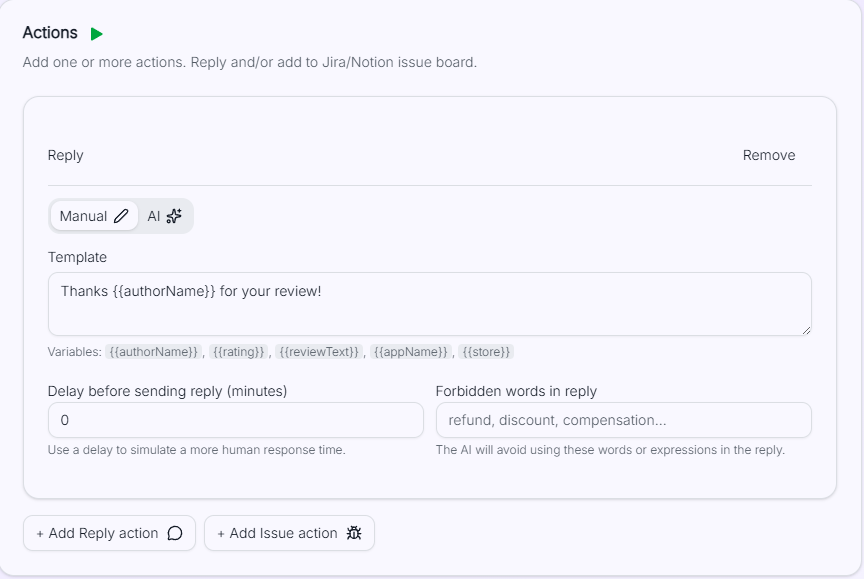This screenshot has width=864, height=579.
Task: Click the pencil icon on Manual
Action: click(x=121, y=216)
